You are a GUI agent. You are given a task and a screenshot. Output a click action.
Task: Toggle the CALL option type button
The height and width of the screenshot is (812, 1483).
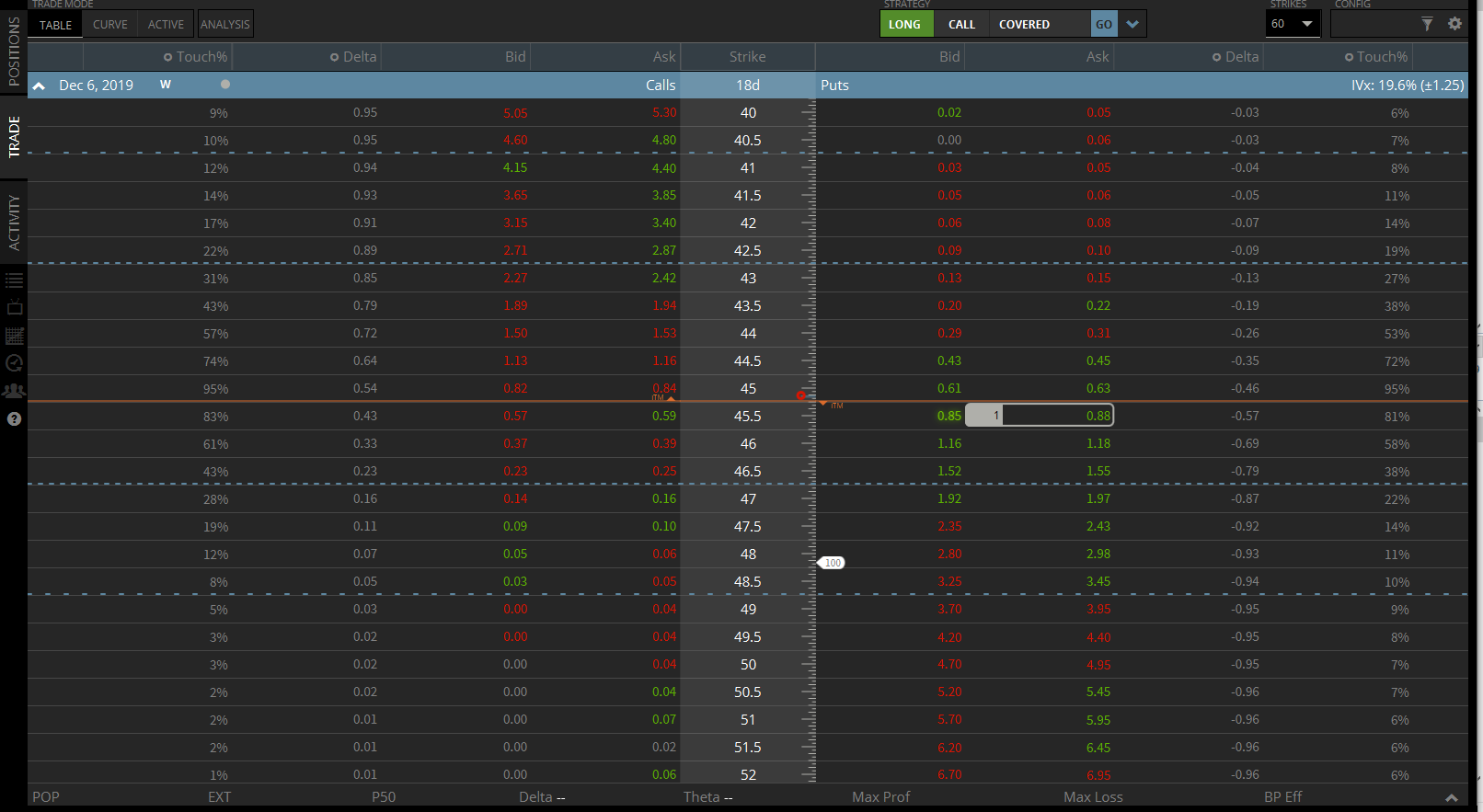point(961,25)
